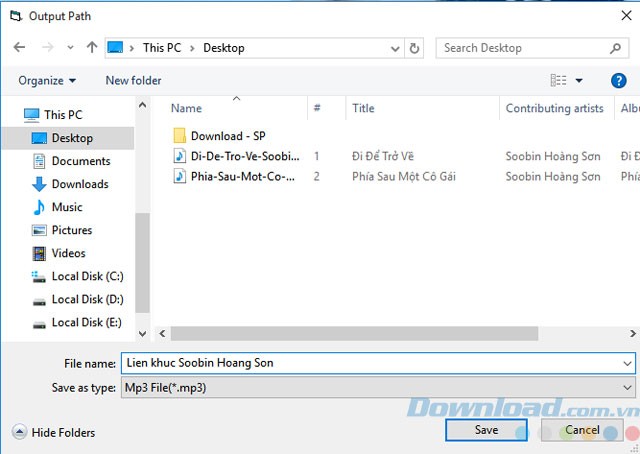Open Videos in navigation pane
This screenshot has height=454, width=640.
point(68,253)
